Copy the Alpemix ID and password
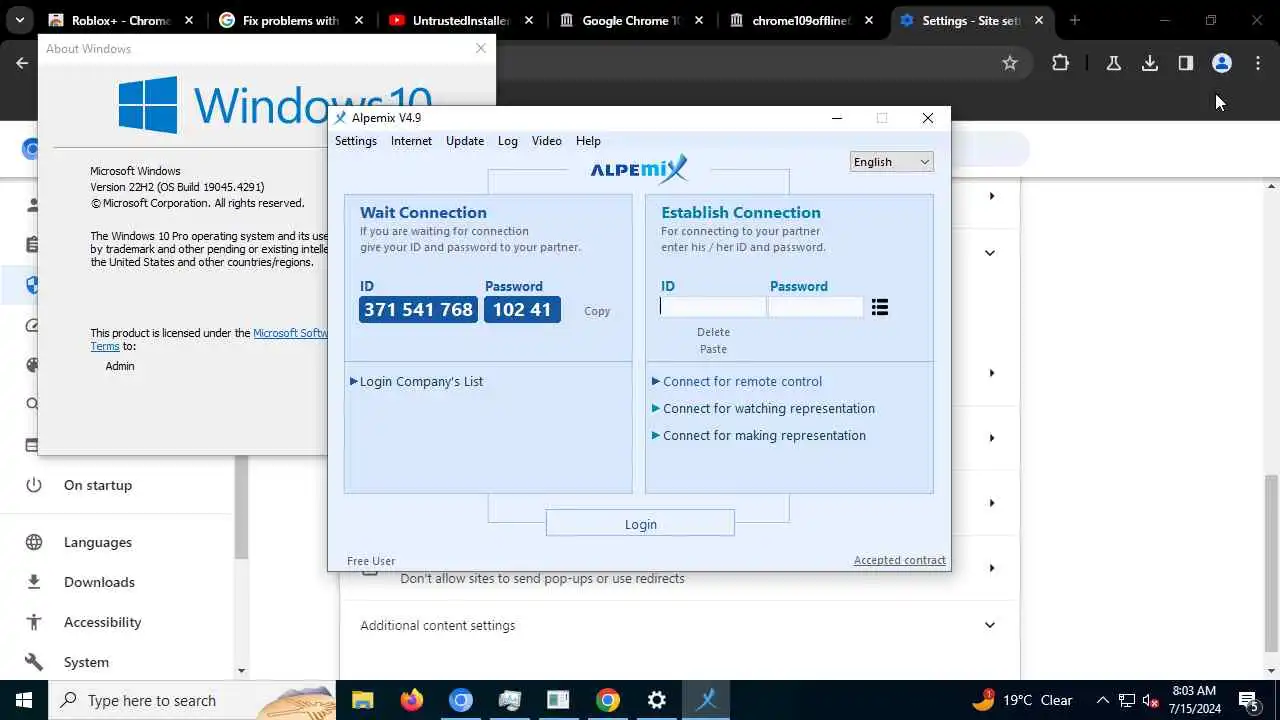Viewport: 1280px width, 720px height. [x=597, y=311]
